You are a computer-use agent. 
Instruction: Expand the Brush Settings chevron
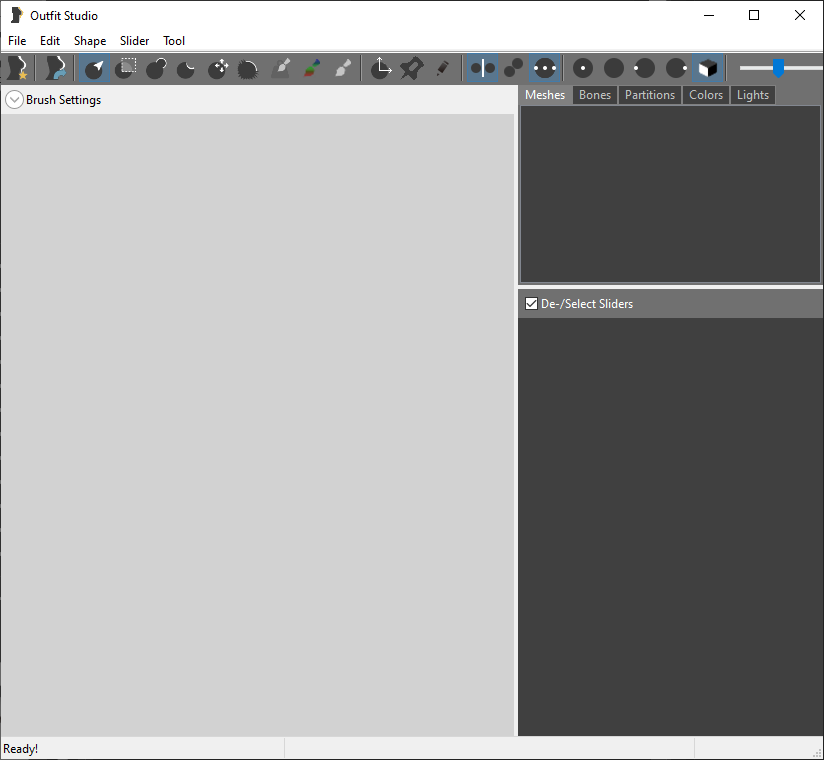14,99
